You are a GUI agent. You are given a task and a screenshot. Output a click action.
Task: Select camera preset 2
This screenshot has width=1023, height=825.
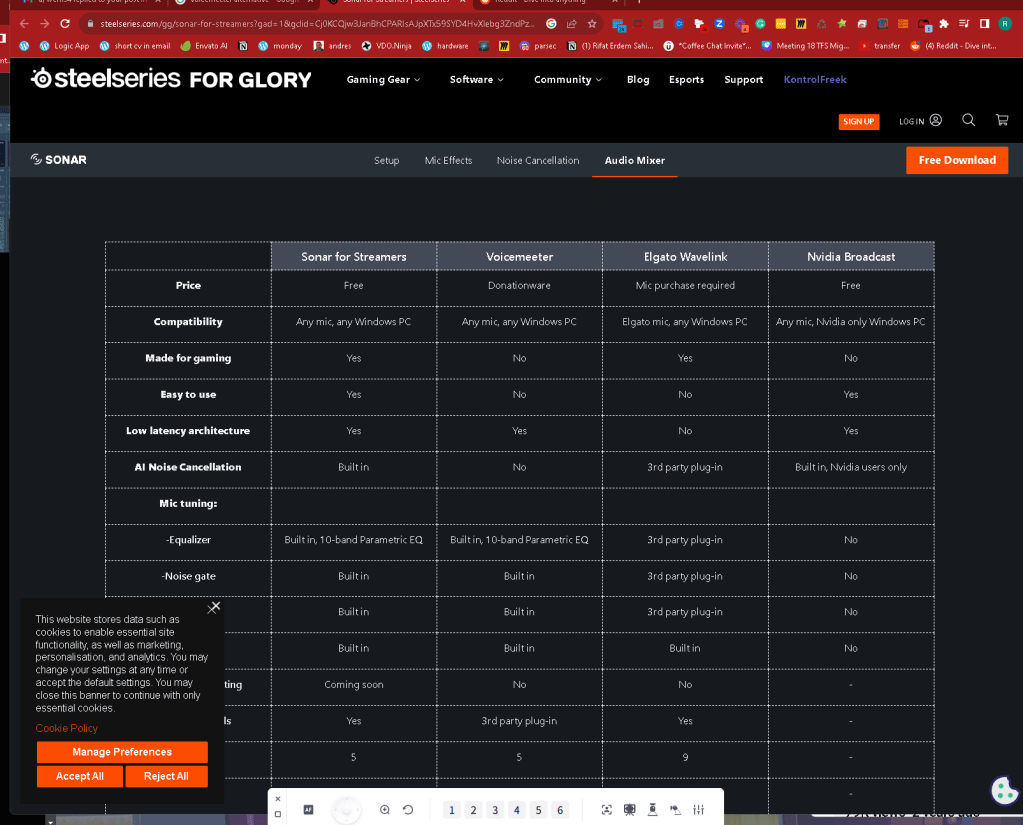pyautogui.click(x=474, y=810)
